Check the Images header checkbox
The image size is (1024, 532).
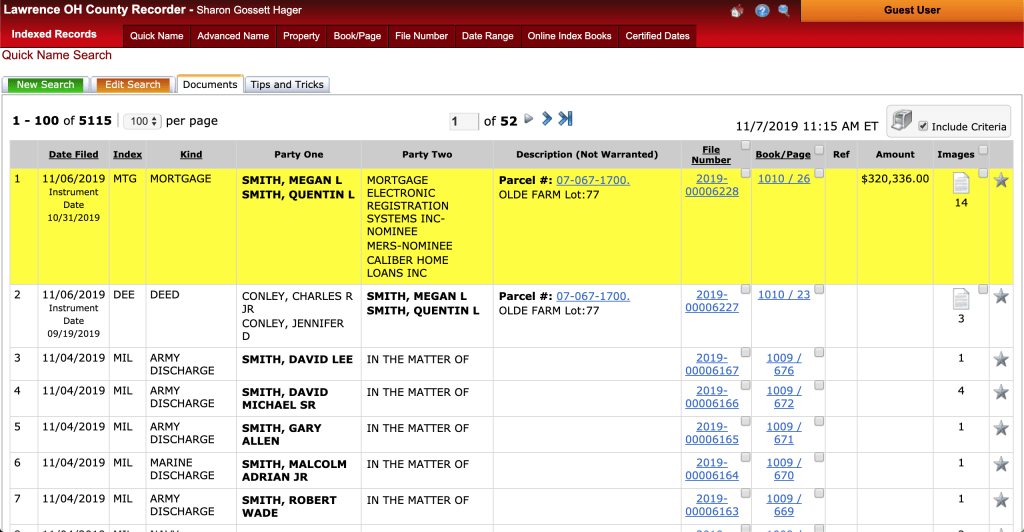click(x=983, y=150)
